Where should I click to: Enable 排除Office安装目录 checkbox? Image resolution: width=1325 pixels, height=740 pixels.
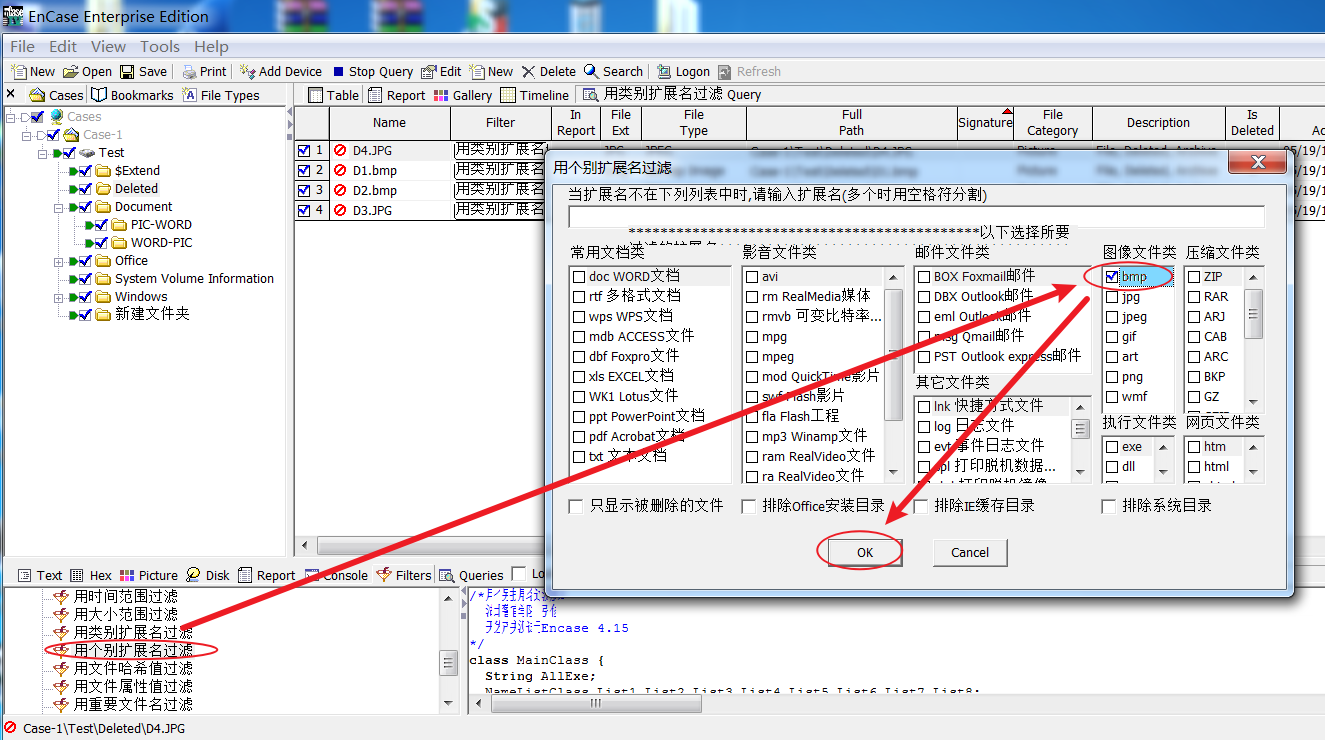tap(748, 506)
